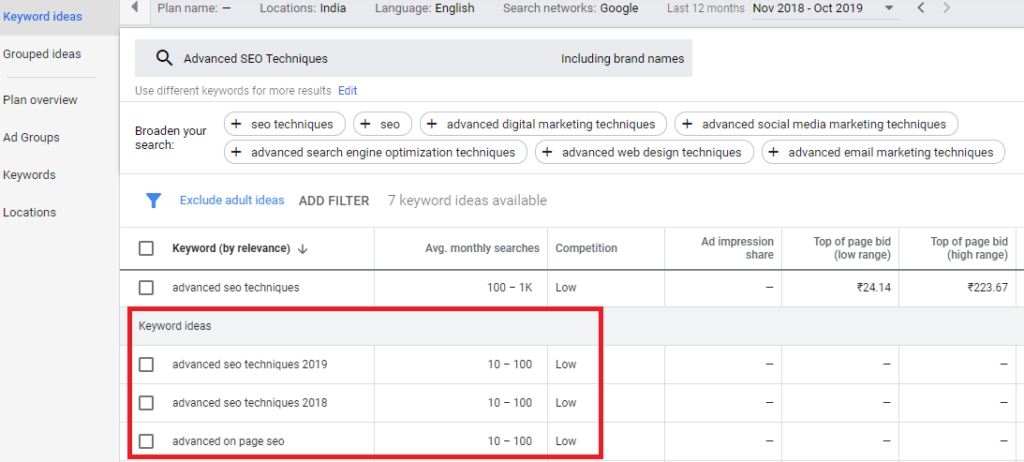
Task: Click the search magnifier icon
Action: [x=164, y=58]
